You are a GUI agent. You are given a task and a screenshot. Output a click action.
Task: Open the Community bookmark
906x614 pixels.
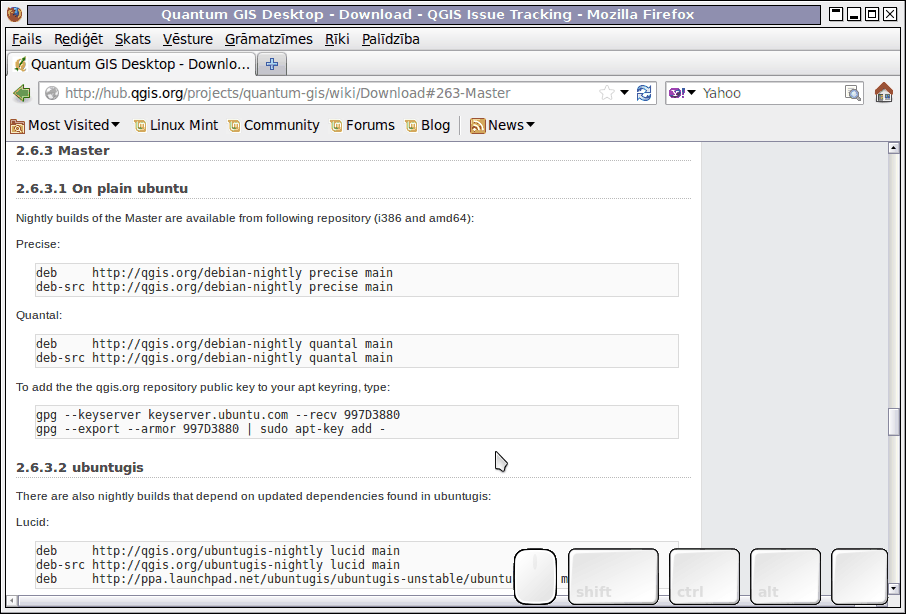coord(274,125)
